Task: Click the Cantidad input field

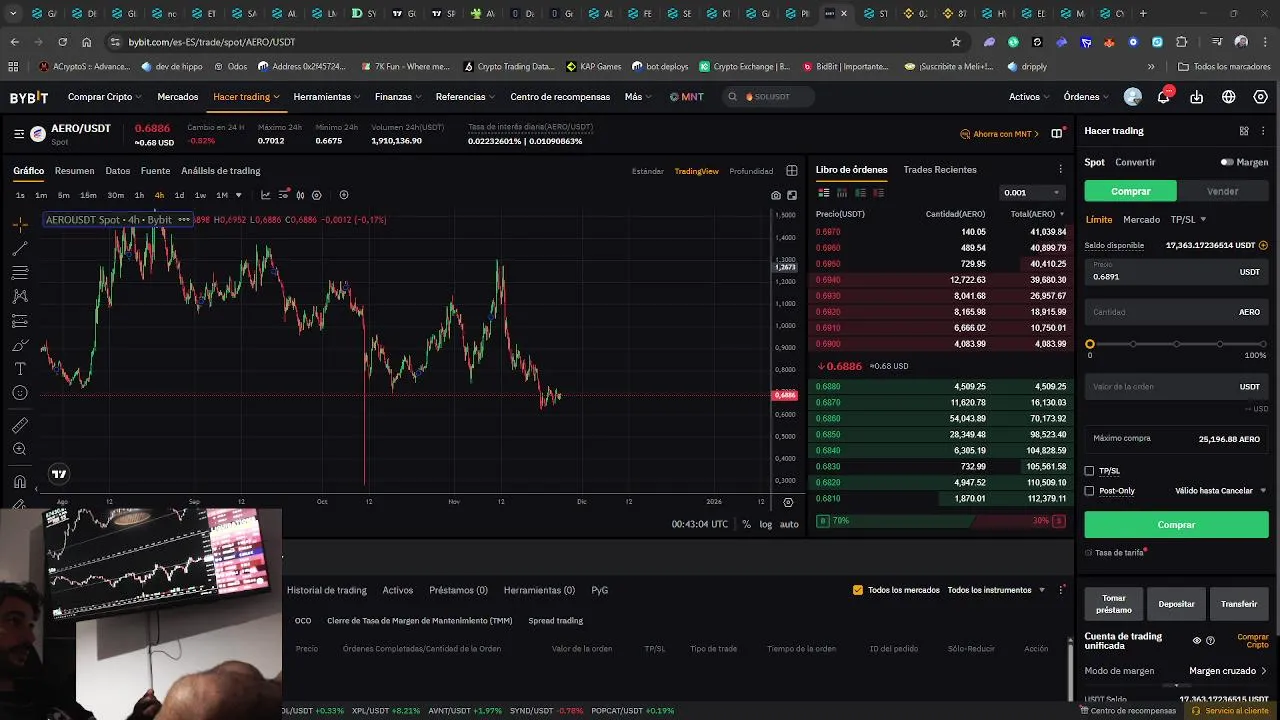Action: (x=1176, y=312)
